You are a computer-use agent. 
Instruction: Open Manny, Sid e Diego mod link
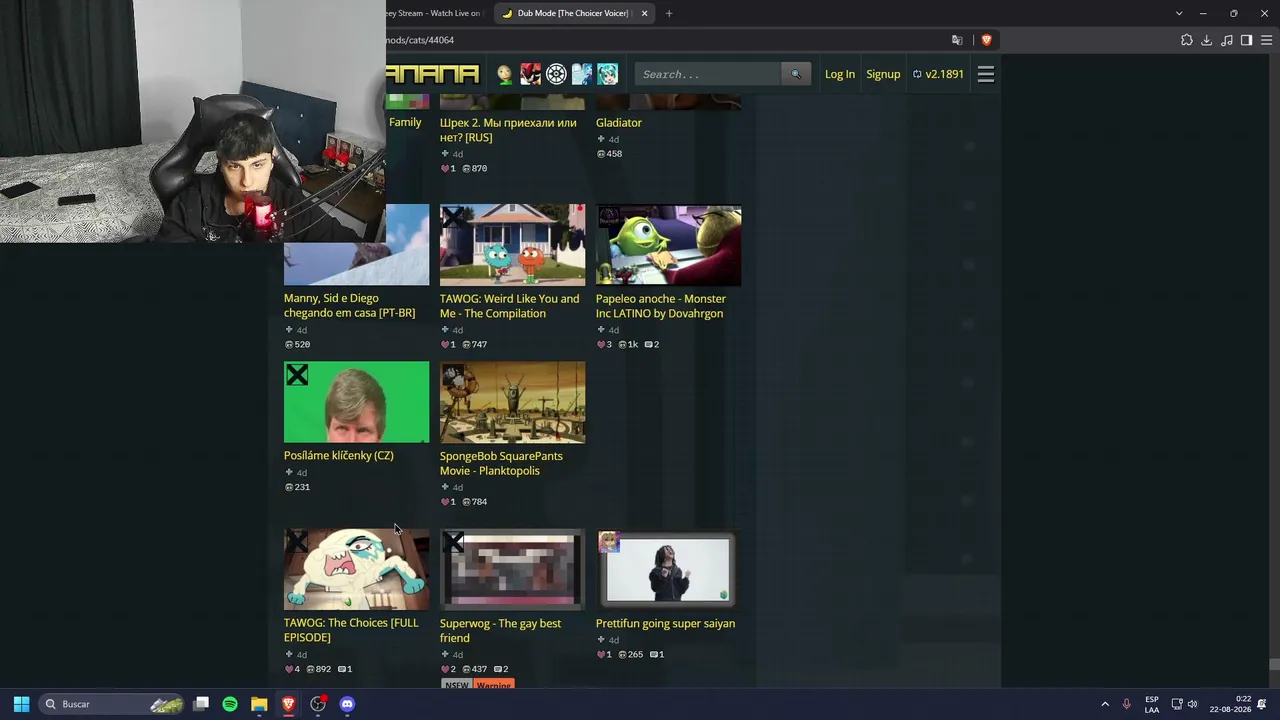coord(349,305)
